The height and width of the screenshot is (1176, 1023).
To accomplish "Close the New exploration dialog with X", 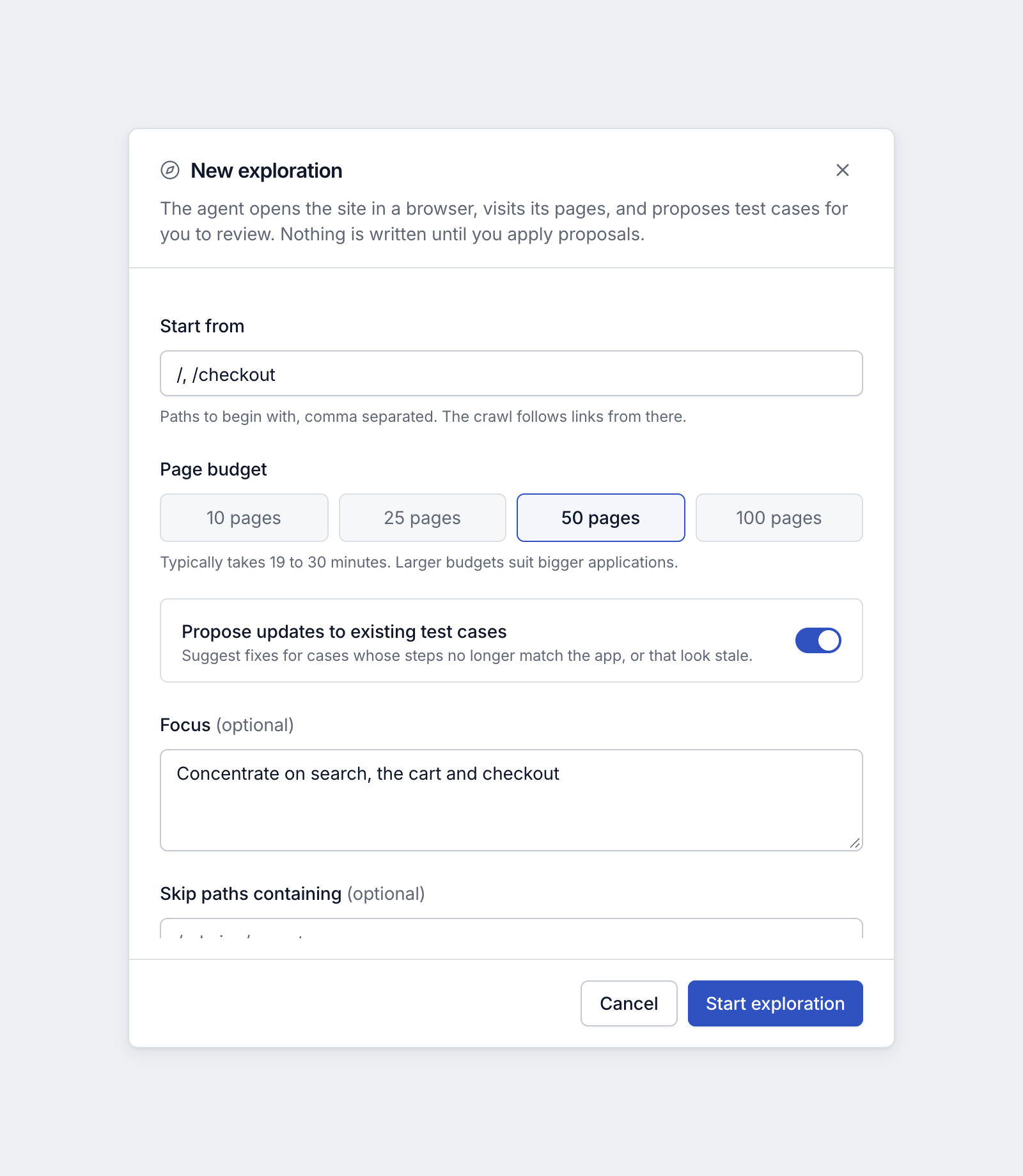I will (x=843, y=170).
